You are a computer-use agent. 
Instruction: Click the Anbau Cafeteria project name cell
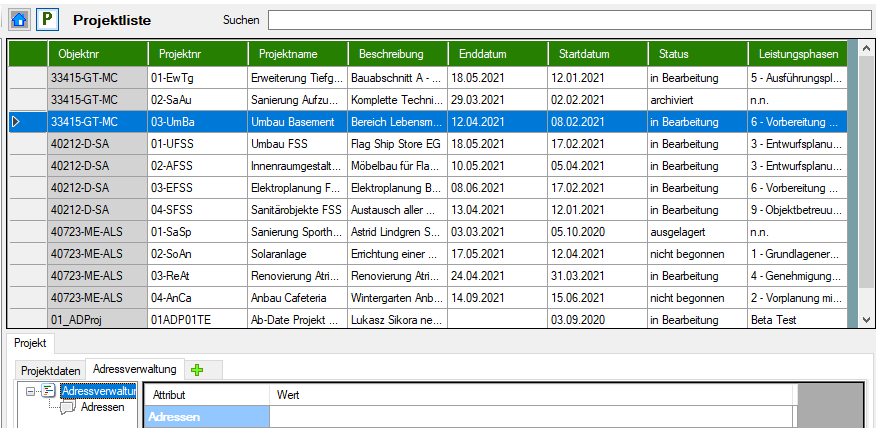tap(298, 298)
